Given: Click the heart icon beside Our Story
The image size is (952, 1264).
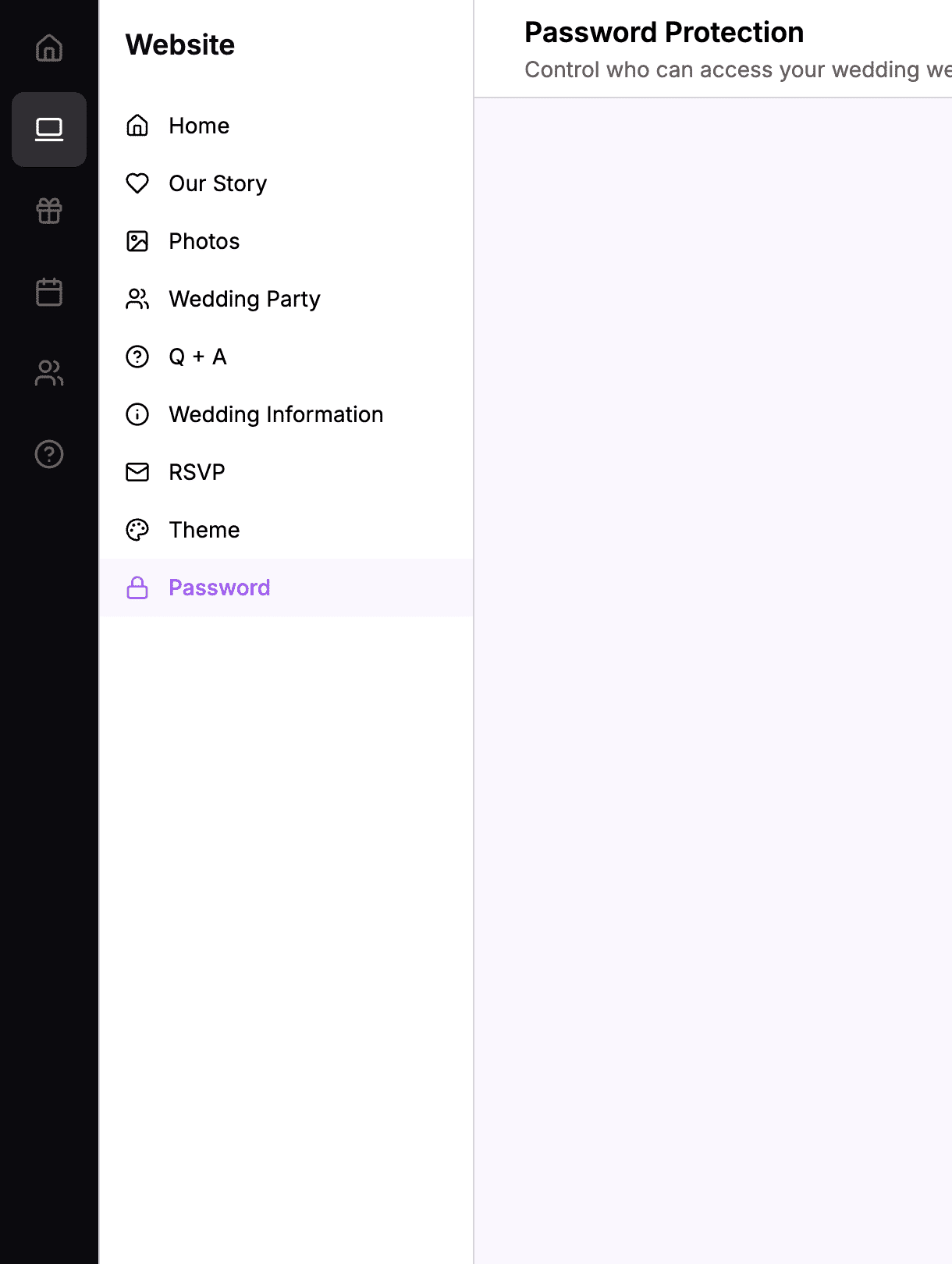Looking at the screenshot, I should [137, 183].
